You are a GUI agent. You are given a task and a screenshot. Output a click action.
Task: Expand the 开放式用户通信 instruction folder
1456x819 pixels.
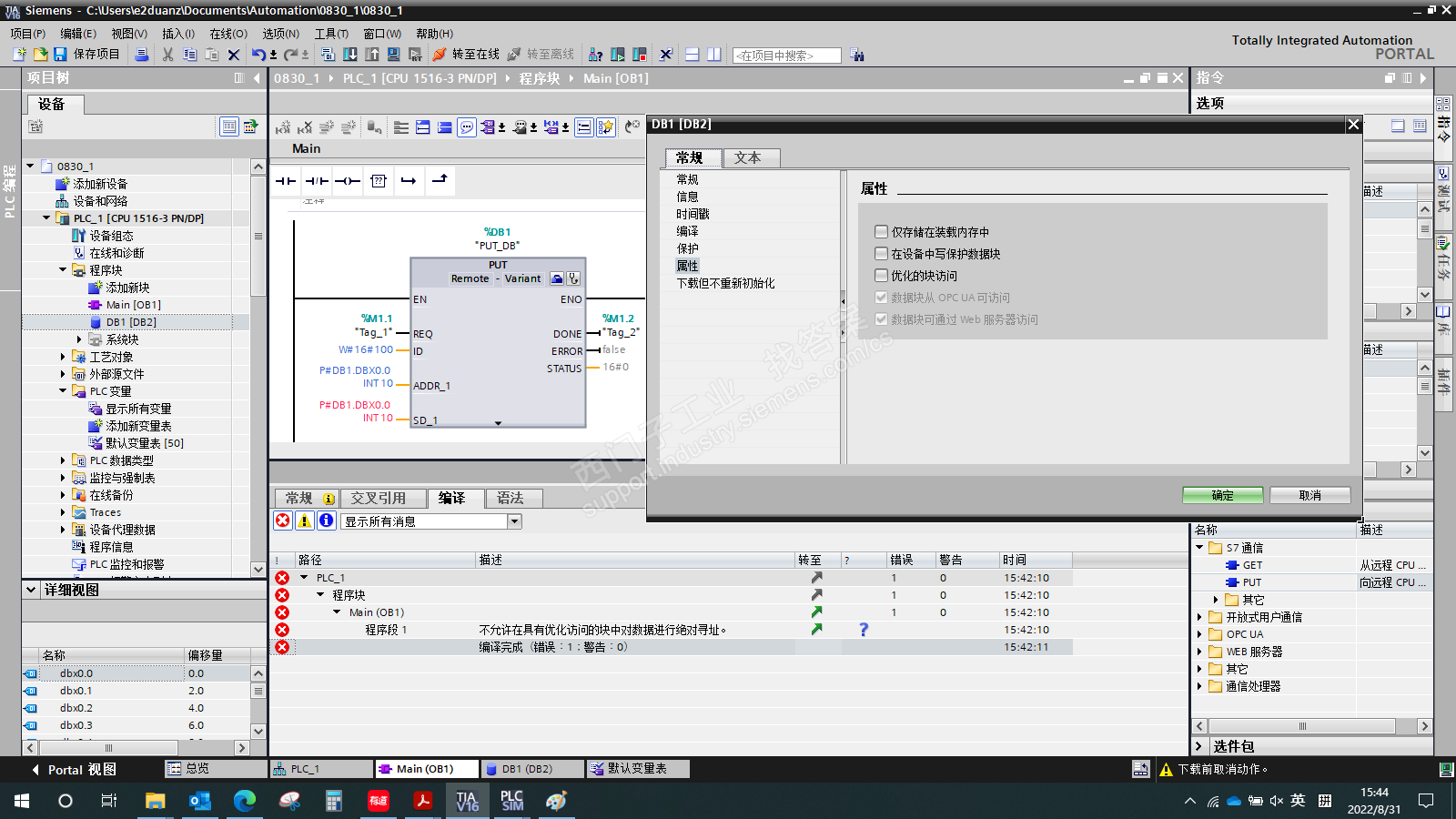pos(1199,617)
